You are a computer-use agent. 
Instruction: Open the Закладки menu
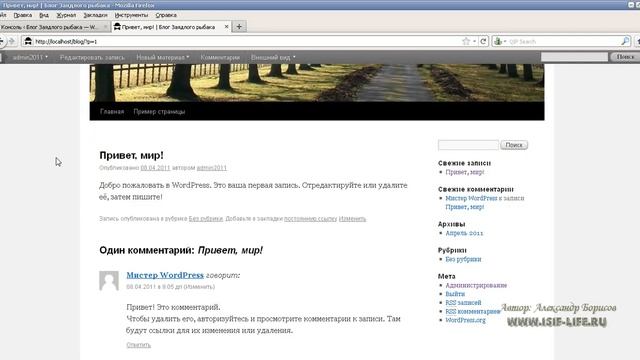click(x=95, y=15)
